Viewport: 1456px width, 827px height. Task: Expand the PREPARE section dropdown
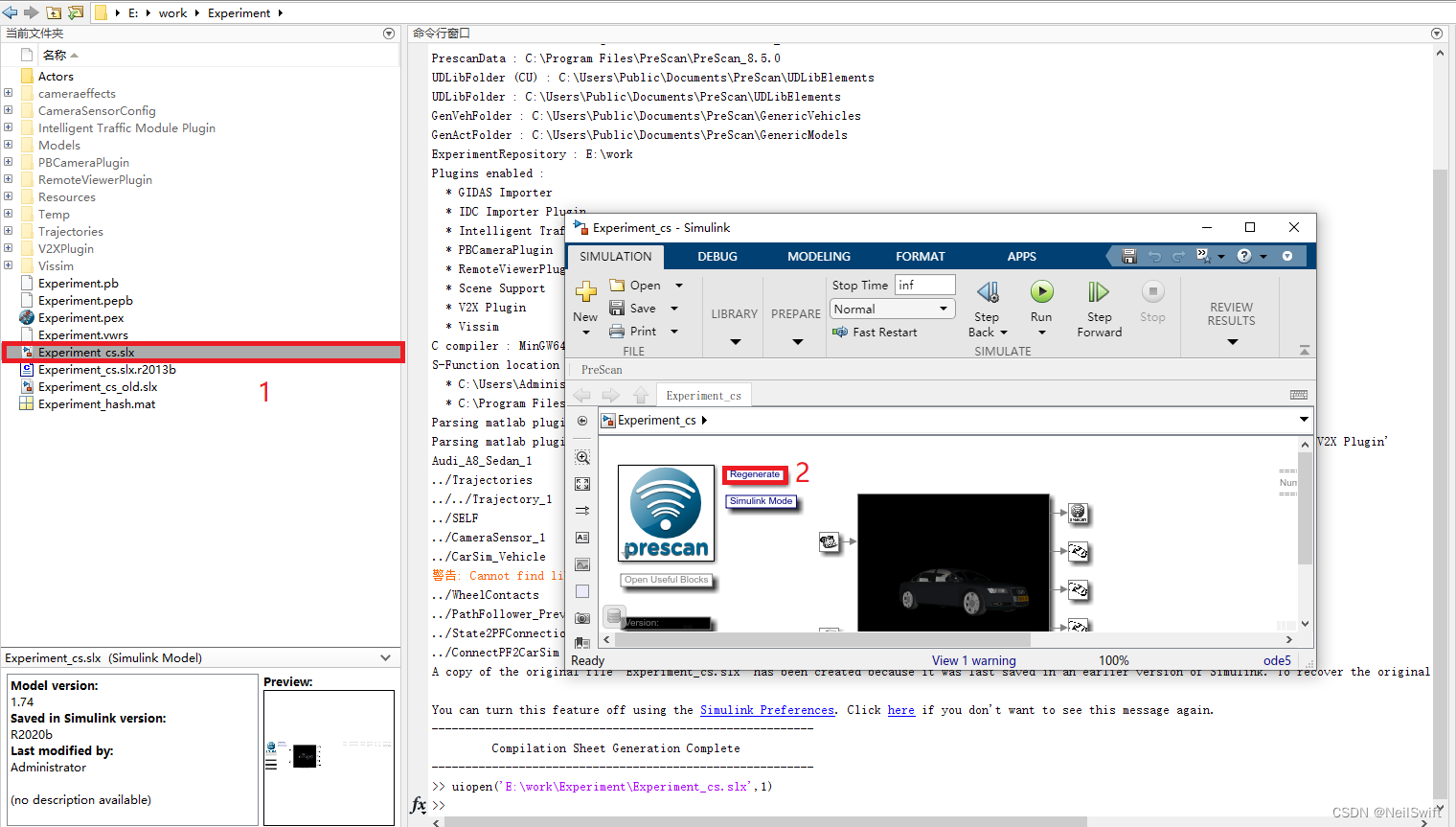(797, 342)
